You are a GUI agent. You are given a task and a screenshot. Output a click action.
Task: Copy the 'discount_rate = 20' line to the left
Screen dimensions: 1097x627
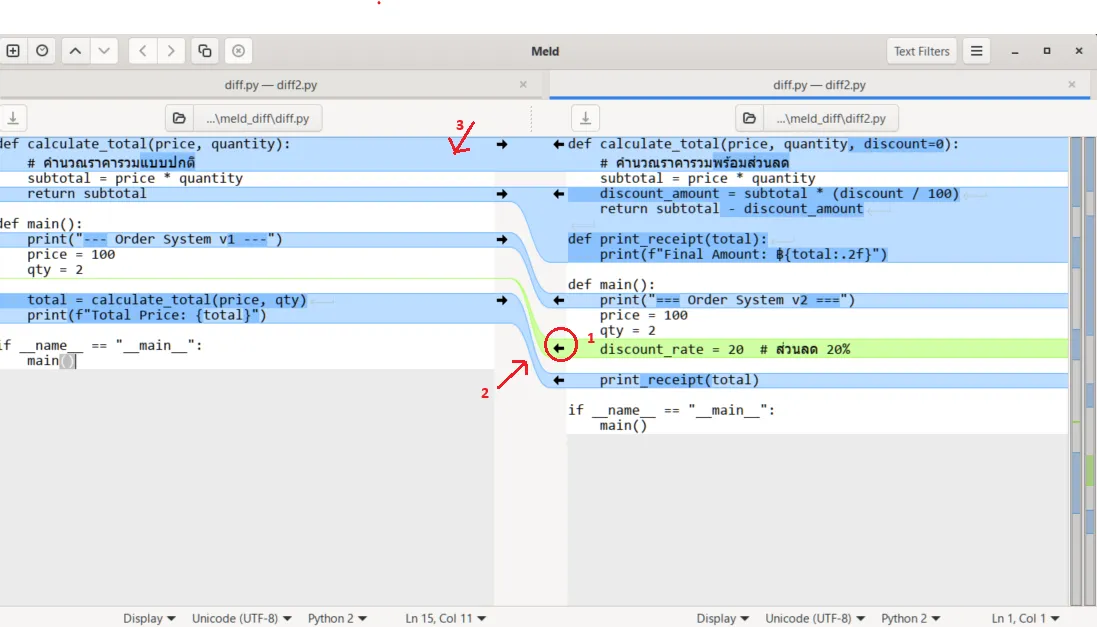(x=558, y=348)
